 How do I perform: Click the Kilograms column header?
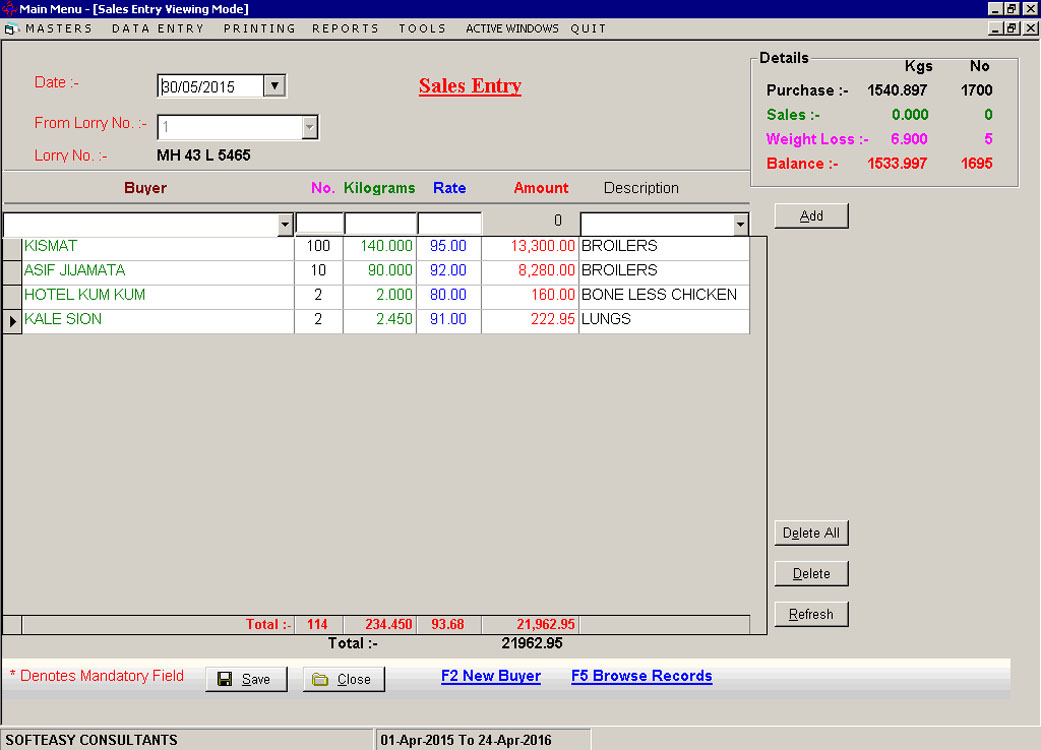379,188
